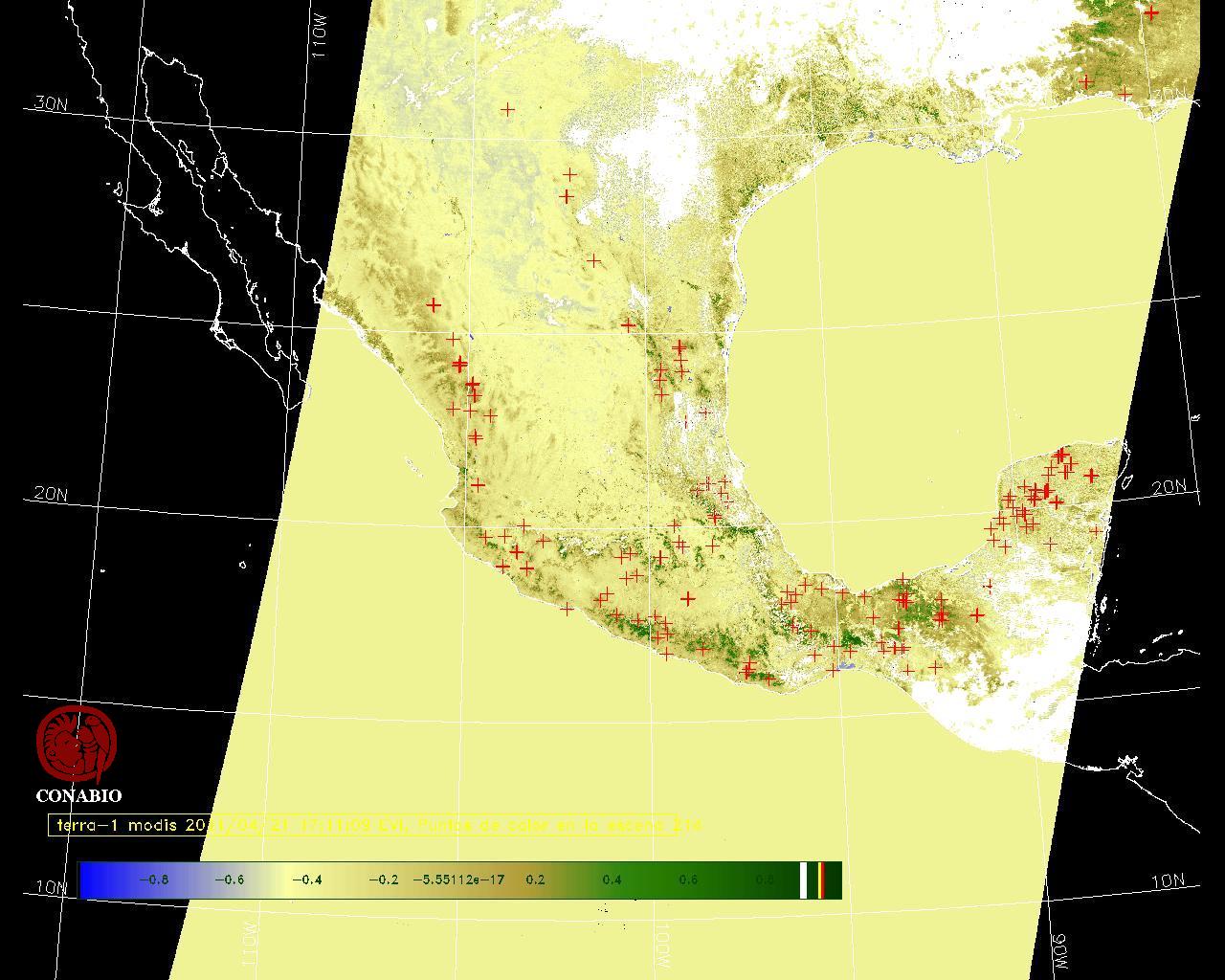Click the 20N latitude label on left
This screenshot has height=980, width=1225.
point(51,494)
